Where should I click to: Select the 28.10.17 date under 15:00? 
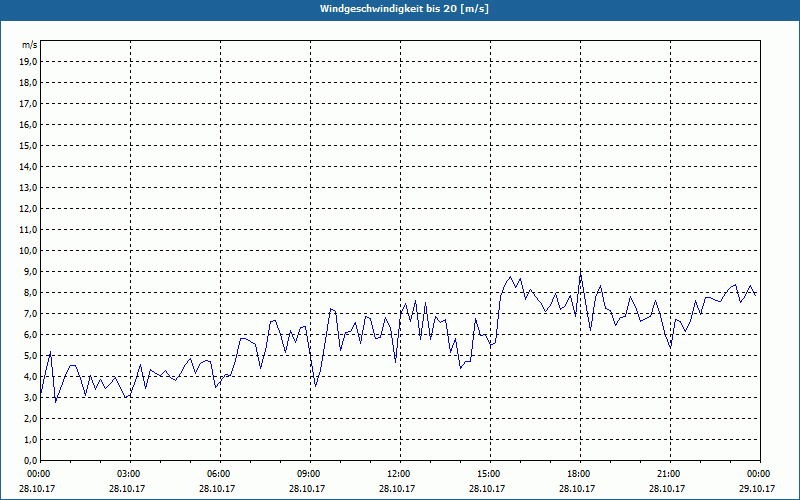pyautogui.click(x=487, y=488)
